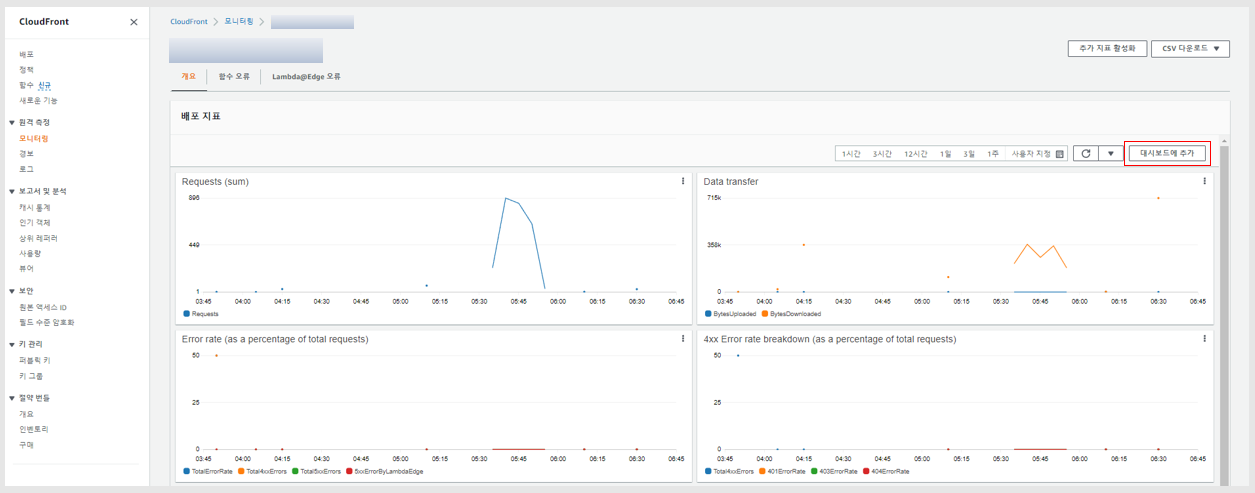Toggle the BytesDownloaded legend swatch
Viewport: 1255px width, 493px height.
tap(763, 313)
